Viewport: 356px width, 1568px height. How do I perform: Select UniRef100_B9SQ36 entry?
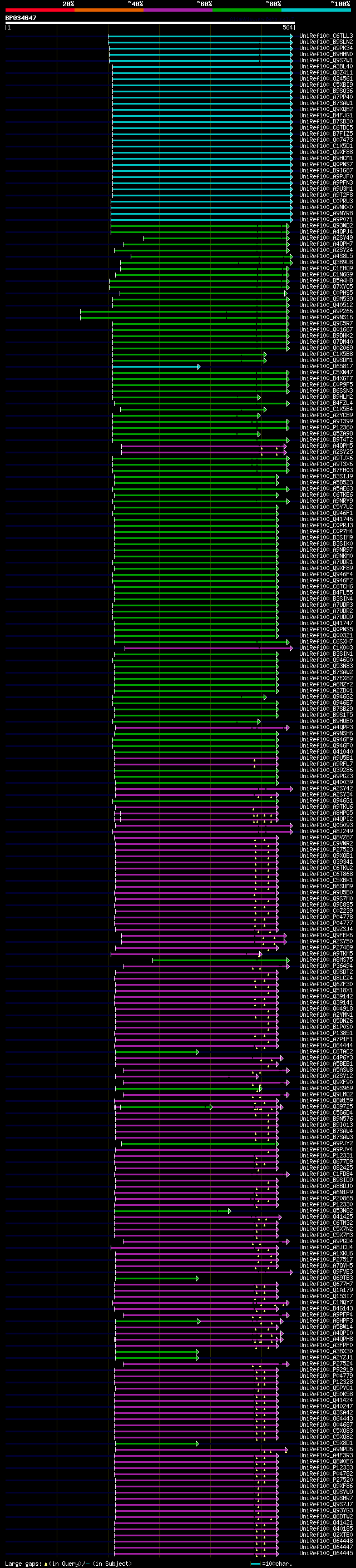point(326,91)
